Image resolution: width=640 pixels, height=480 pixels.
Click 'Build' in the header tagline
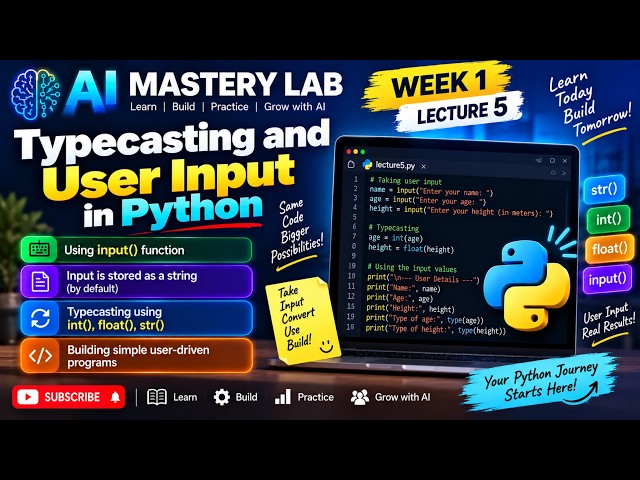coord(183,107)
